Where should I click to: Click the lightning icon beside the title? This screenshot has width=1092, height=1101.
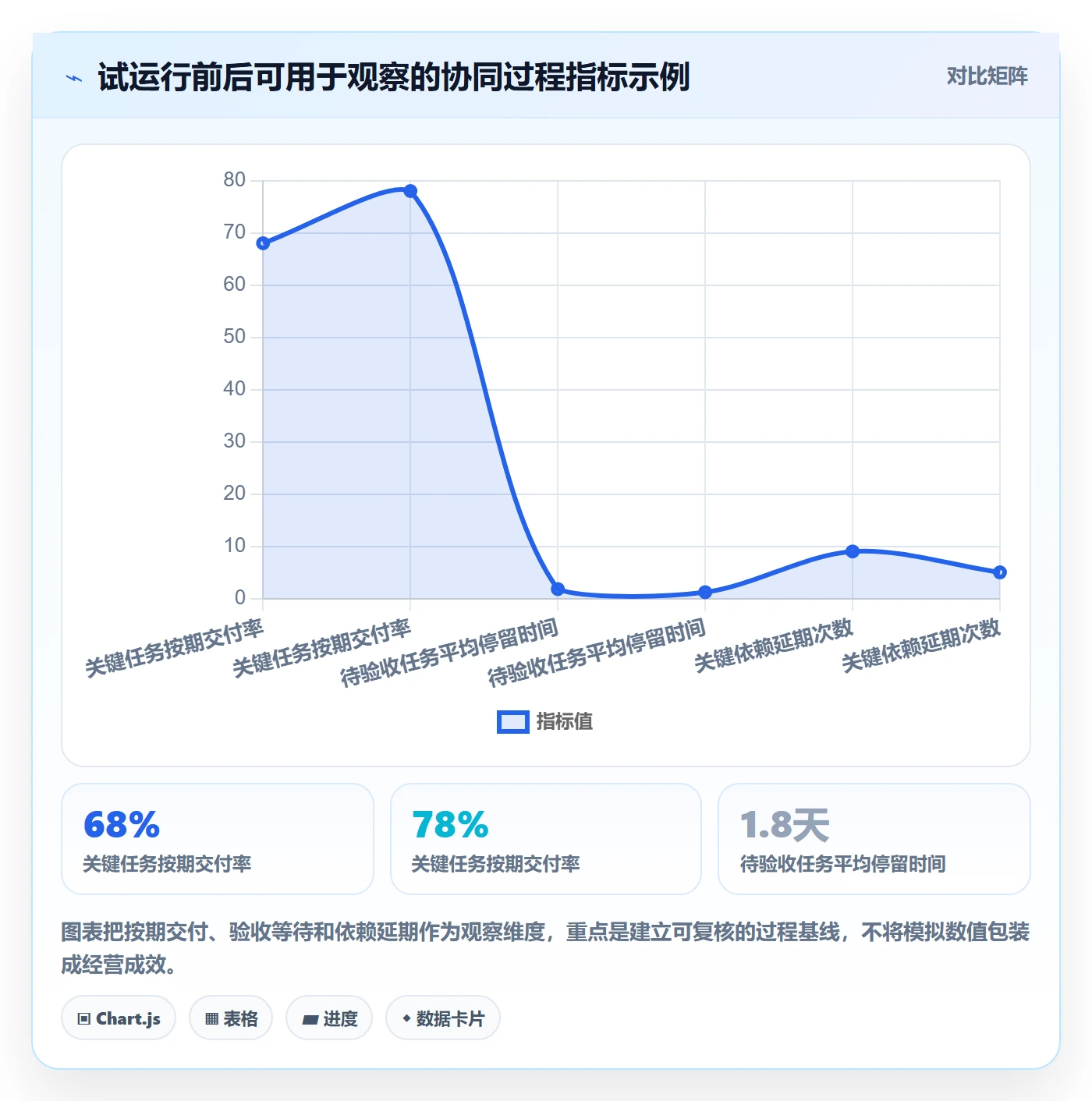tap(74, 78)
